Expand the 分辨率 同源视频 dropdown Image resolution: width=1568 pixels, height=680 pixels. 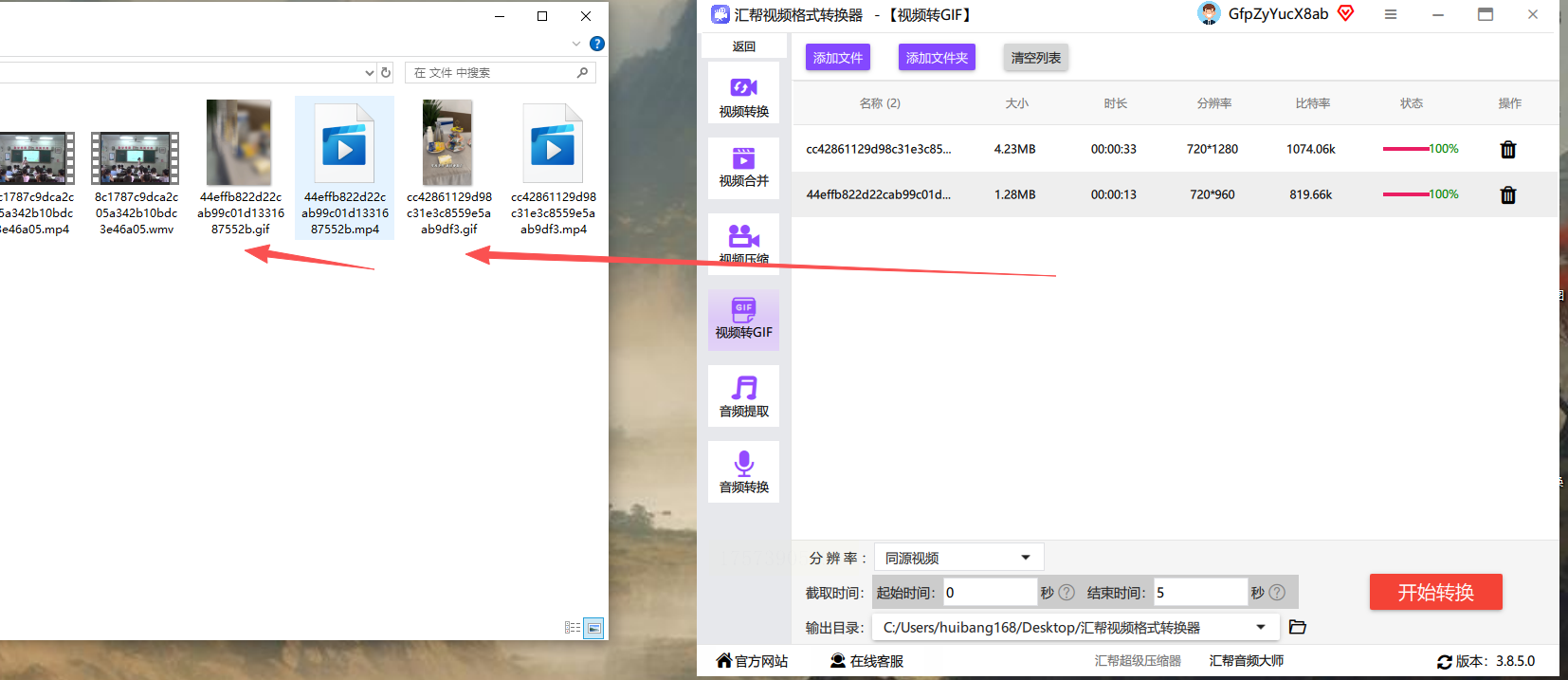click(958, 558)
